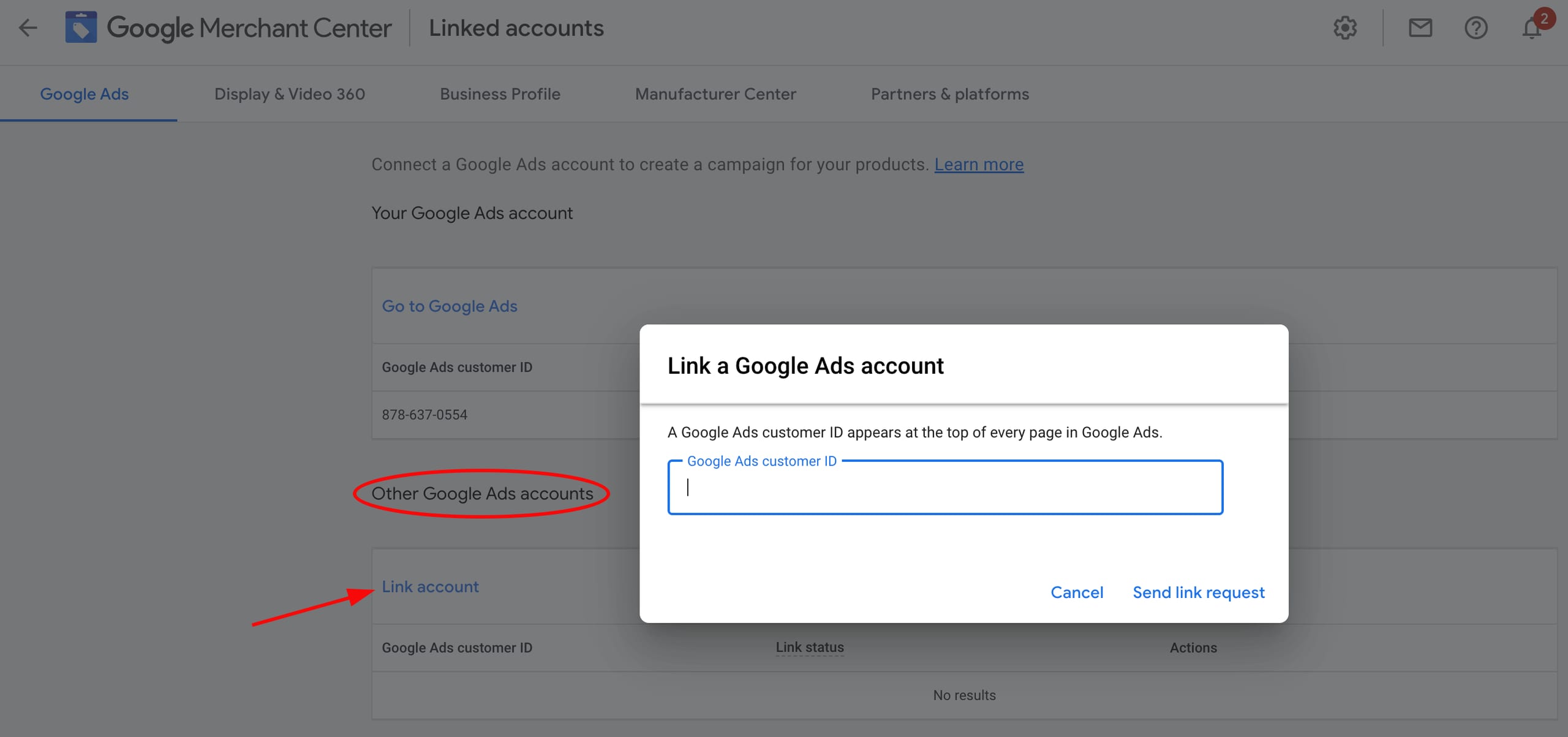Switch to the Display & Video 360 tab
Viewport: 1568px width, 737px height.
point(289,93)
